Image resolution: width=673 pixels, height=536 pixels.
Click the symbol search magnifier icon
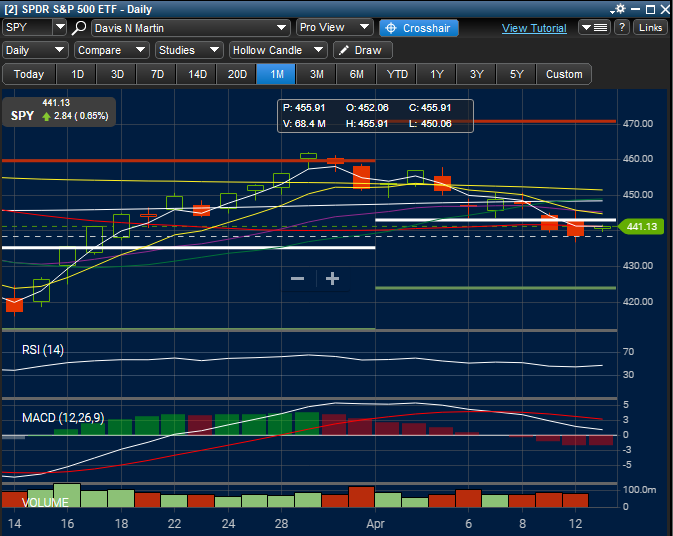point(79,28)
